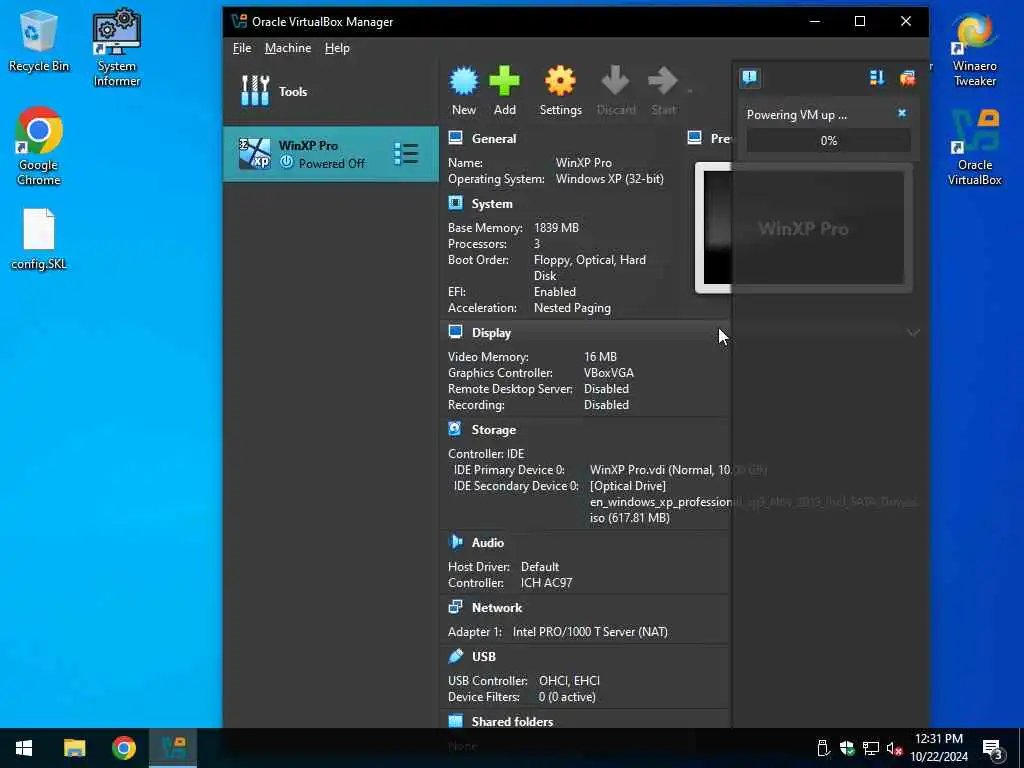
Task: Click the Display section screen icon
Action: tap(456, 332)
